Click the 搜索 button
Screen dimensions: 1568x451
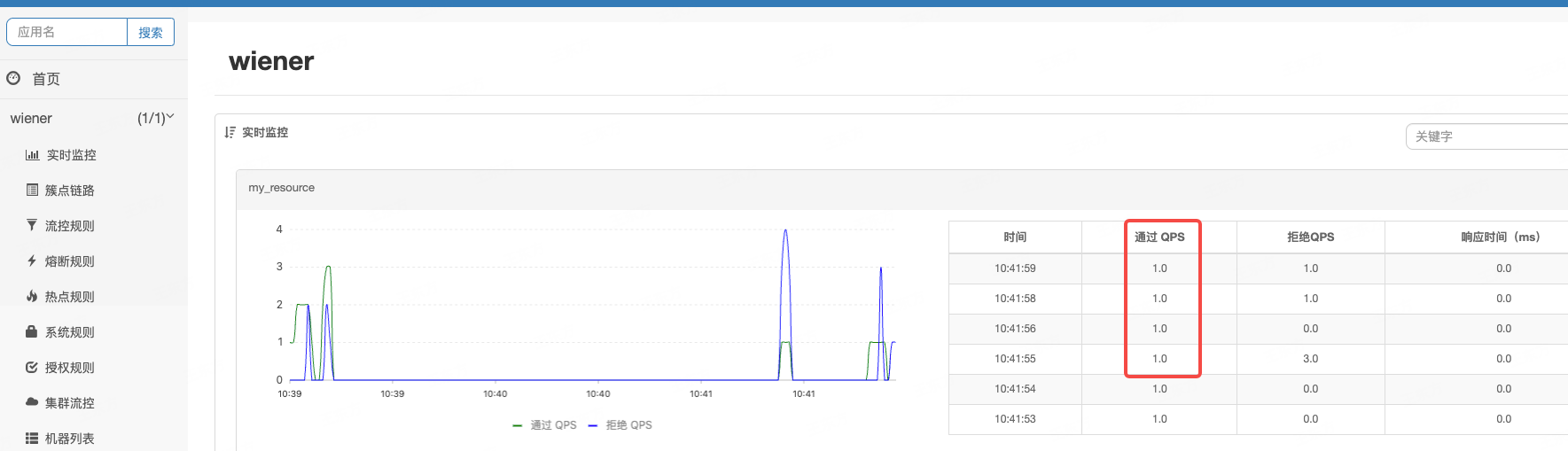(x=151, y=32)
